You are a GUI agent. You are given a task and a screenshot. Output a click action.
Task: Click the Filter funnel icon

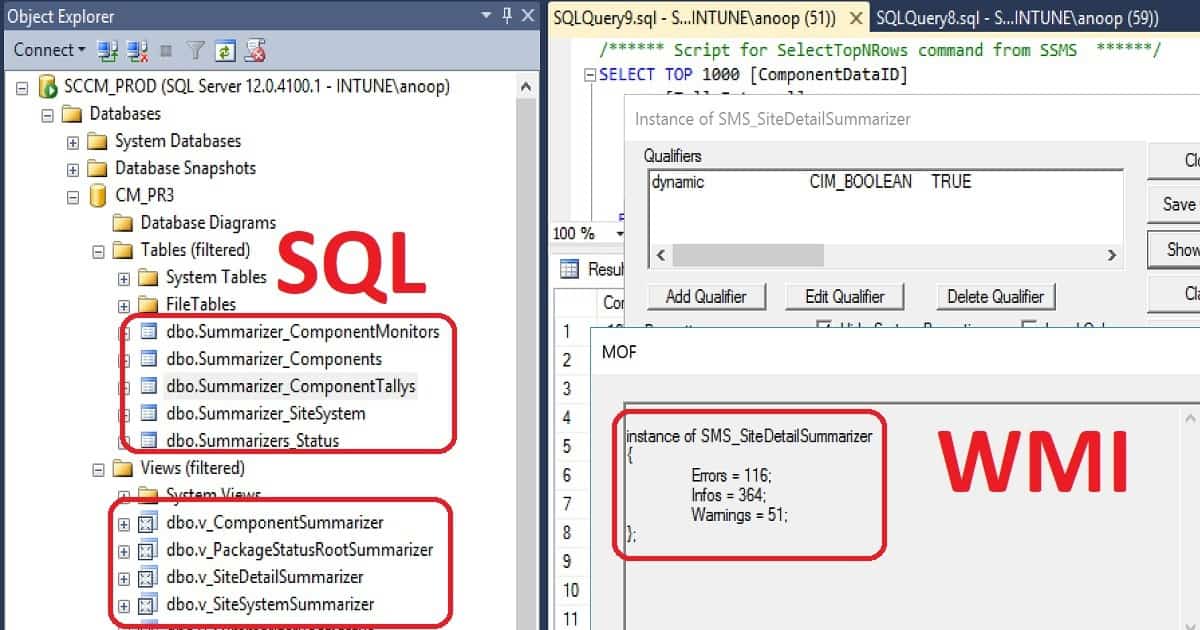click(196, 50)
